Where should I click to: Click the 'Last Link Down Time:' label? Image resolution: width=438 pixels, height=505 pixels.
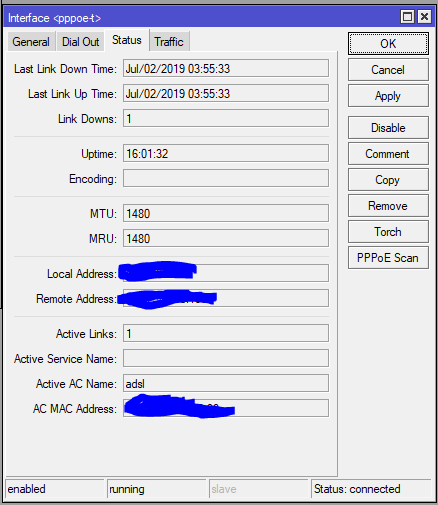(65, 69)
